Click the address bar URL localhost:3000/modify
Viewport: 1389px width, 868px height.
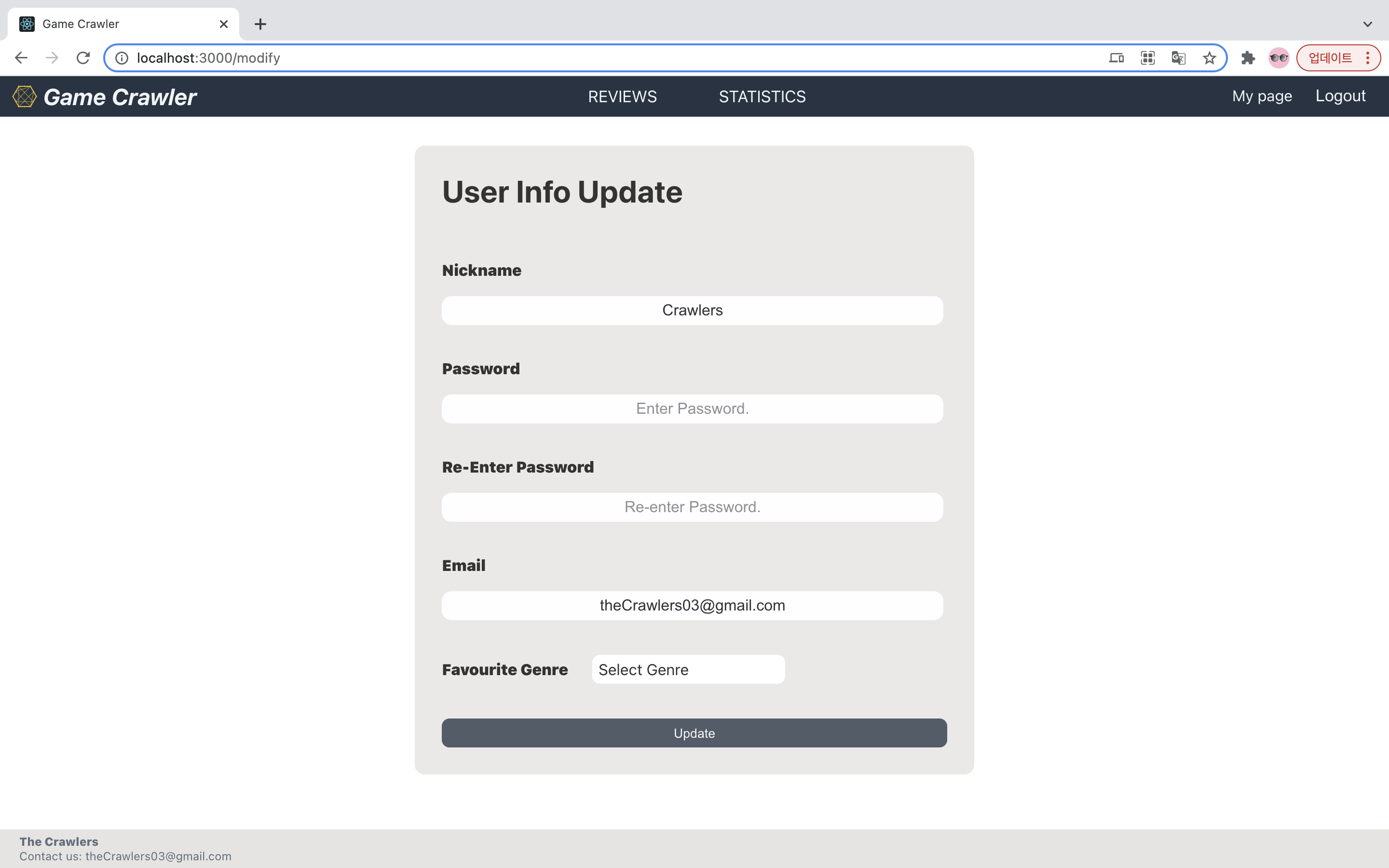click(208, 58)
